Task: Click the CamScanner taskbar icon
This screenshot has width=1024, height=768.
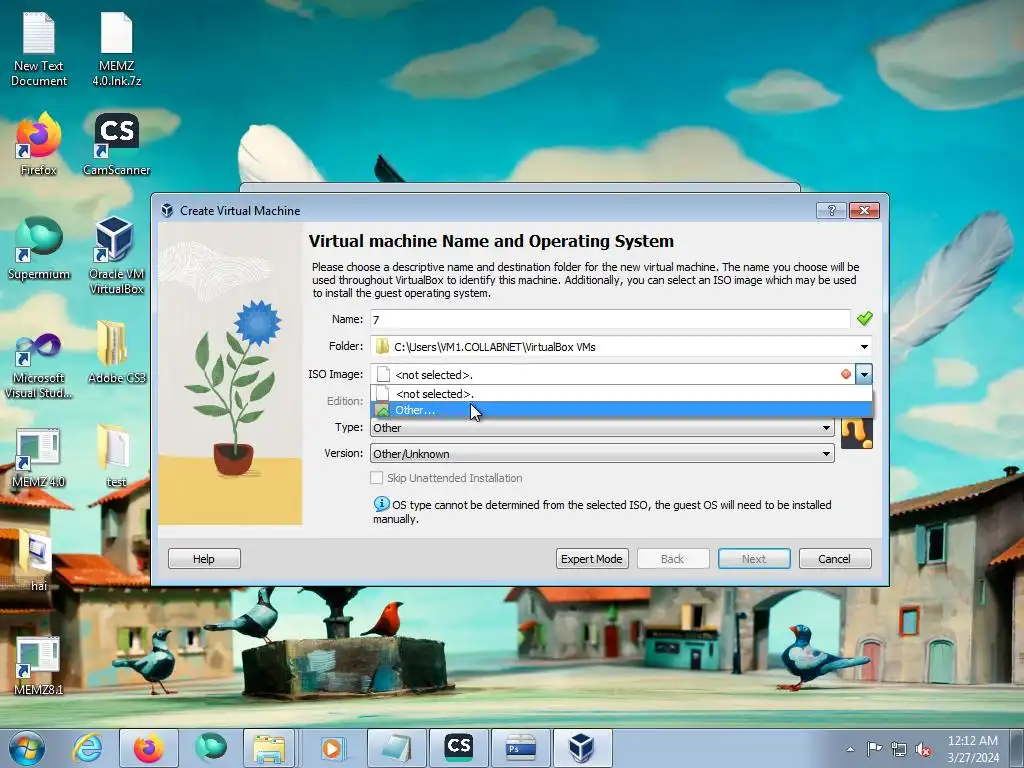Action: [x=458, y=748]
